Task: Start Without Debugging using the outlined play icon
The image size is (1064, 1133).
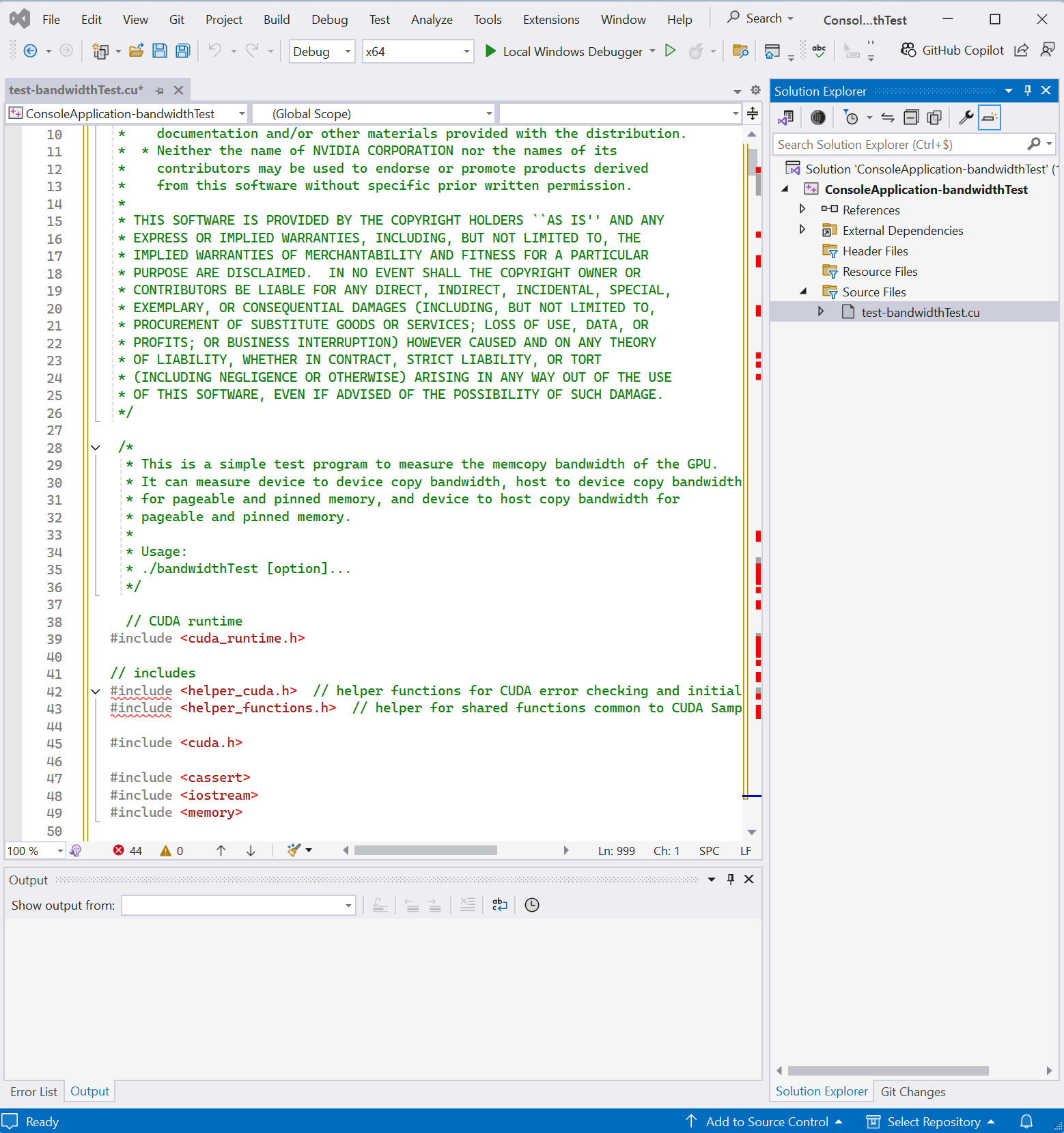Action: coord(670,51)
